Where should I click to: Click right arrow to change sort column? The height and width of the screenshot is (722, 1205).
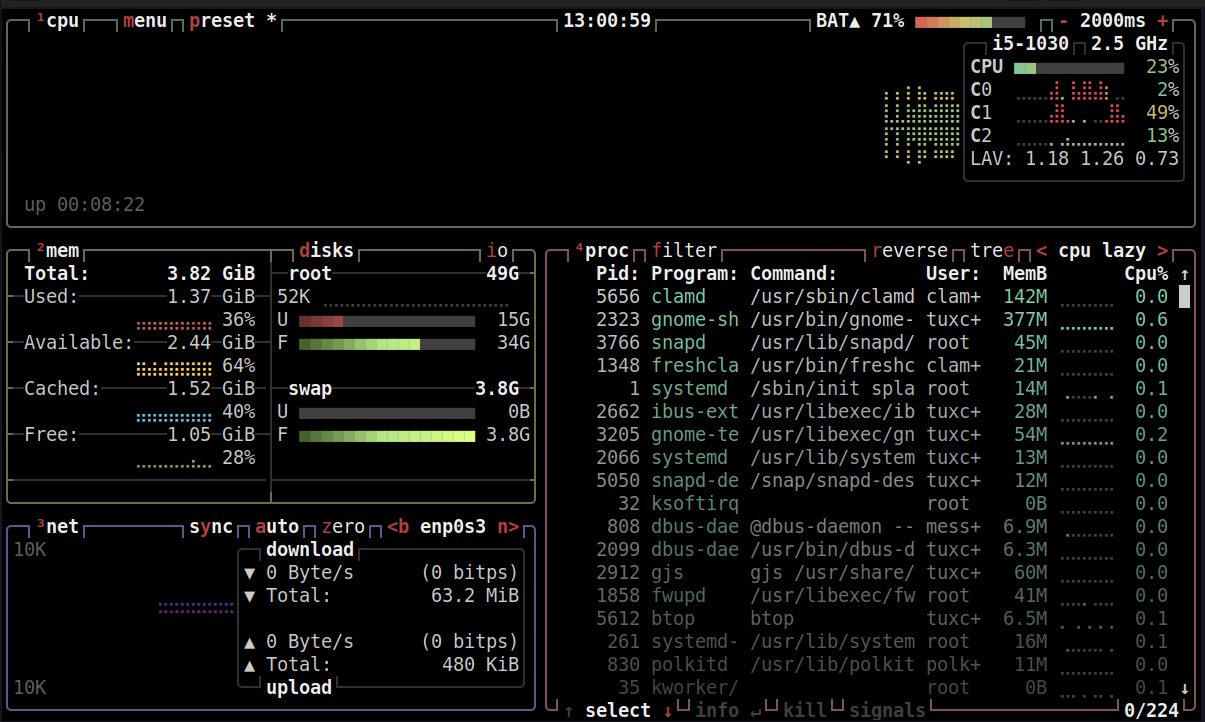point(1163,250)
